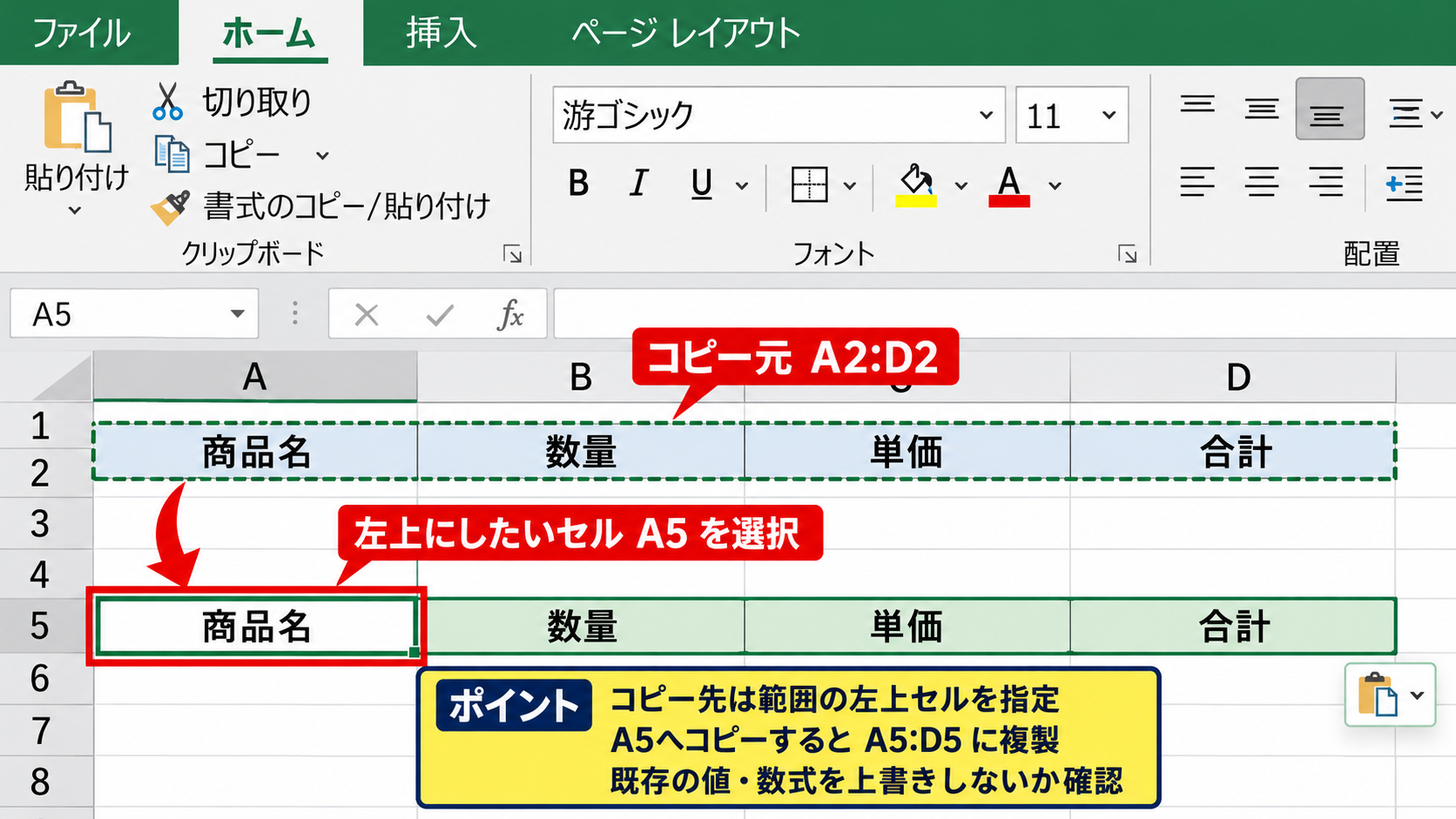Apply borders with the border icon
Viewport: 1456px width, 819px height.
coord(809,185)
